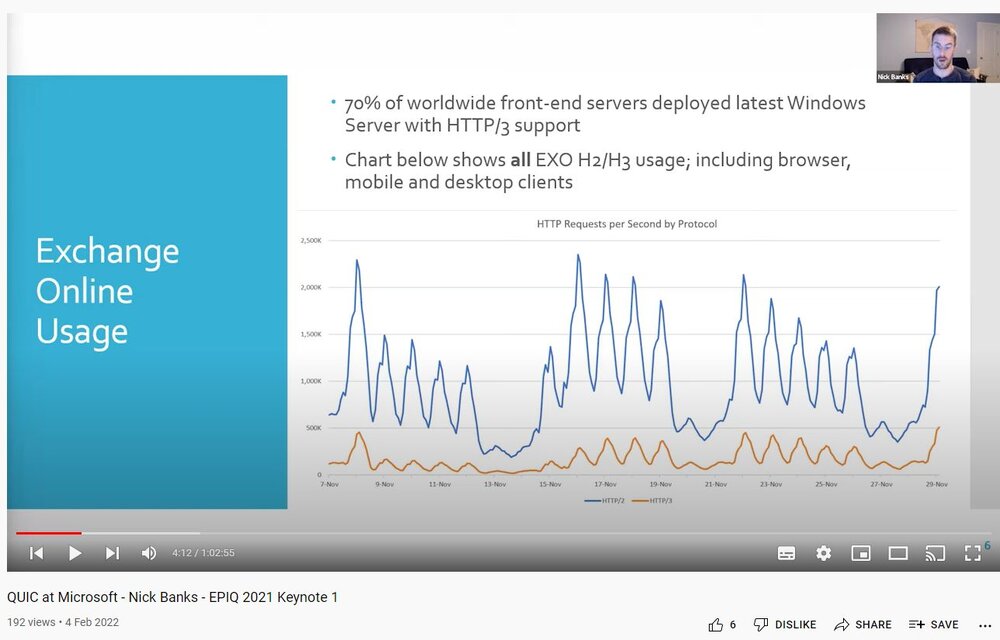The width and height of the screenshot is (1000, 640).
Task: Click the Exchange Online Usage slide title
Action: point(108,291)
